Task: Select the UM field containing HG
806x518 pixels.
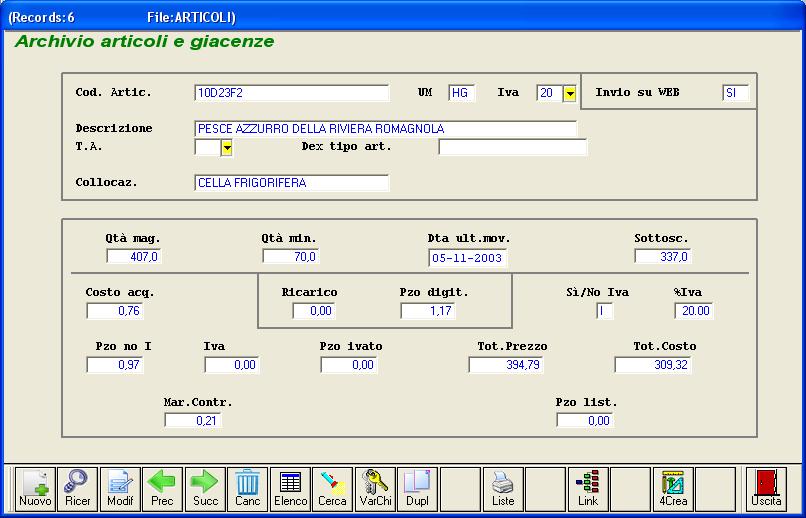Action: (x=461, y=93)
